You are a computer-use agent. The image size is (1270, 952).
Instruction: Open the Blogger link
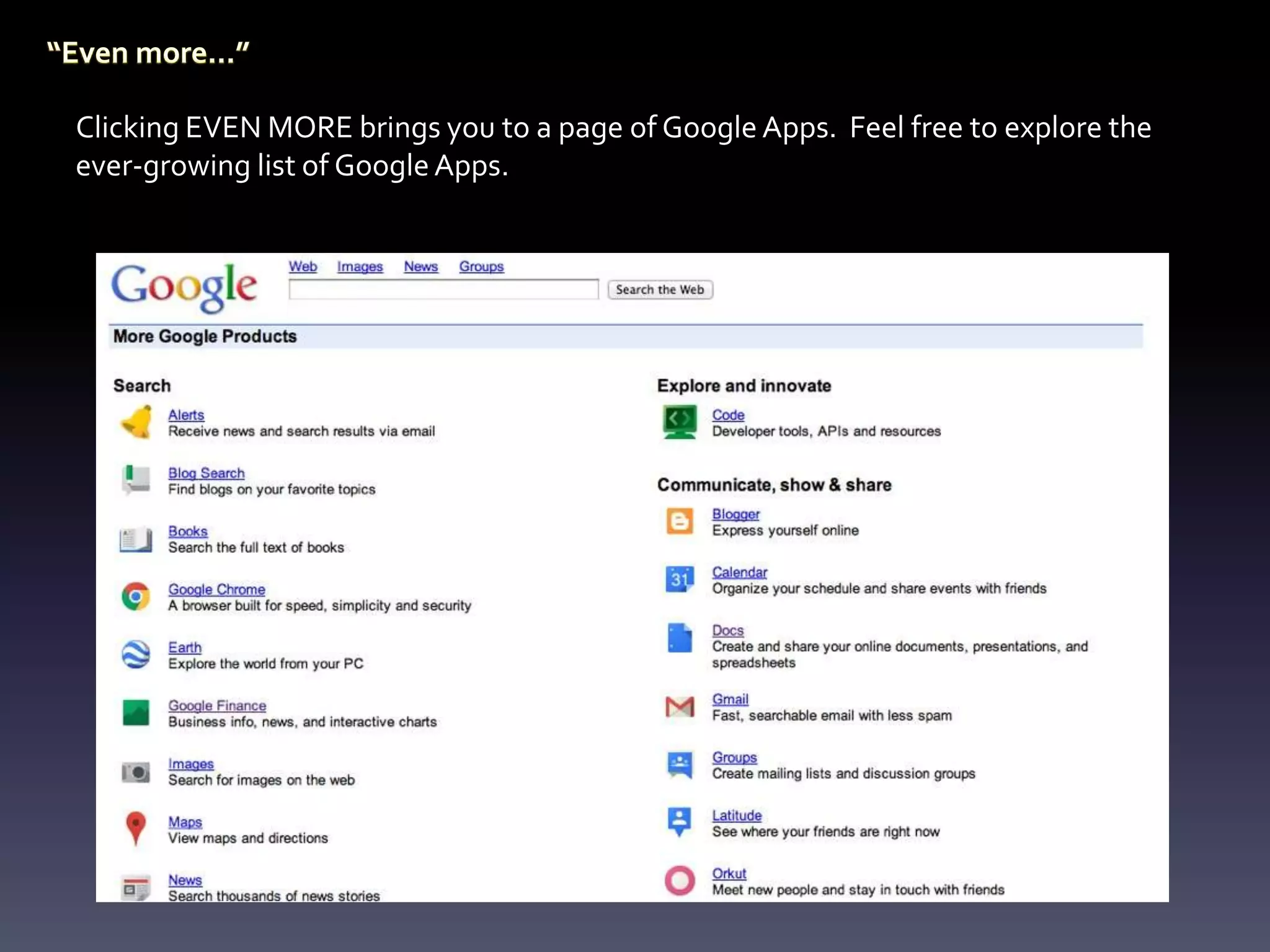735,514
